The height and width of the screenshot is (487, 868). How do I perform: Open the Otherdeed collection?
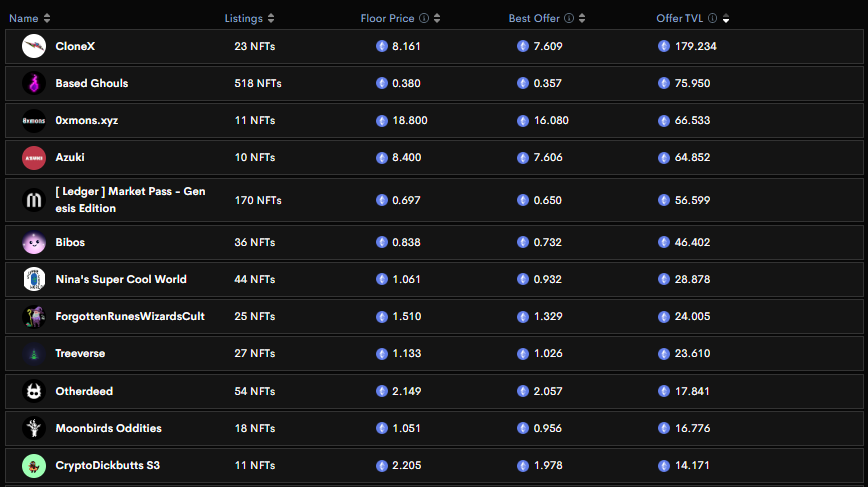84,391
